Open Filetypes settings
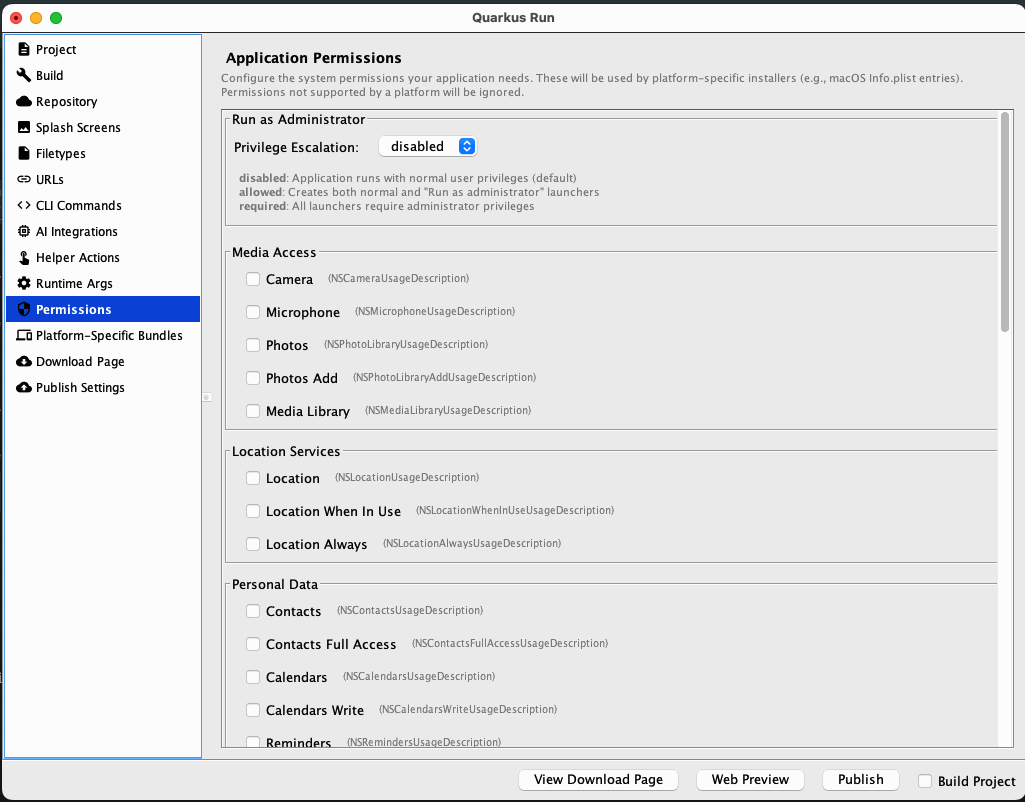 point(103,153)
